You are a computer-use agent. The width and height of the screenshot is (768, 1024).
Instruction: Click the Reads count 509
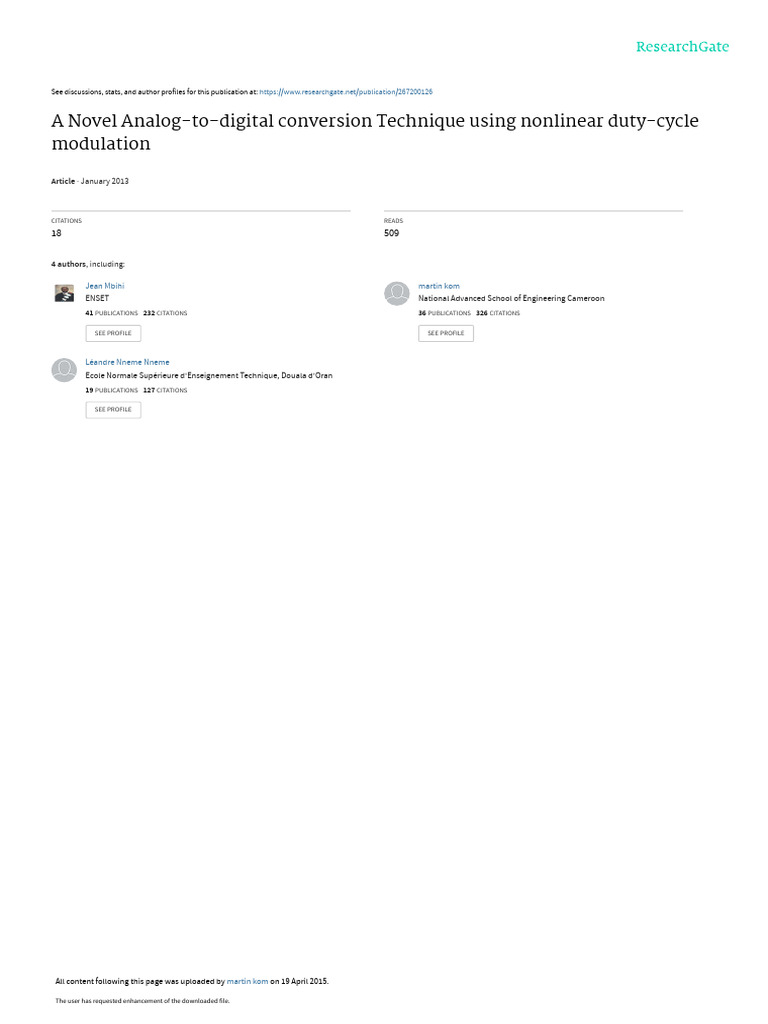[x=391, y=233]
